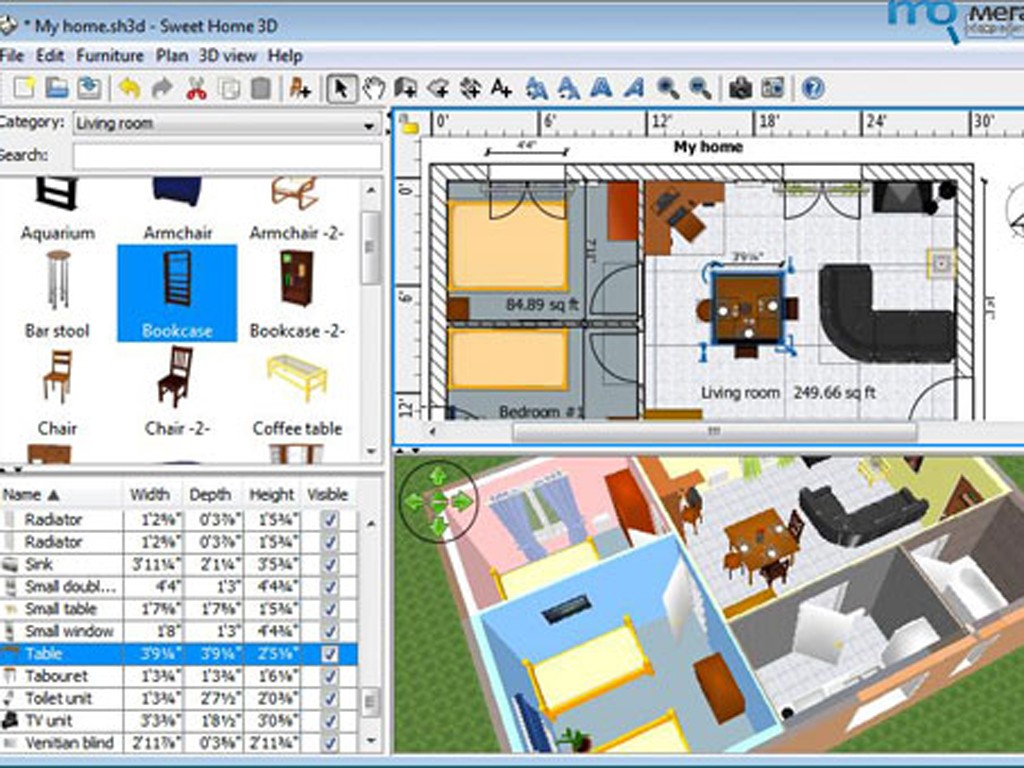Rotate 3D view with the left arrow
This screenshot has width=1024, height=768.
coord(413,502)
